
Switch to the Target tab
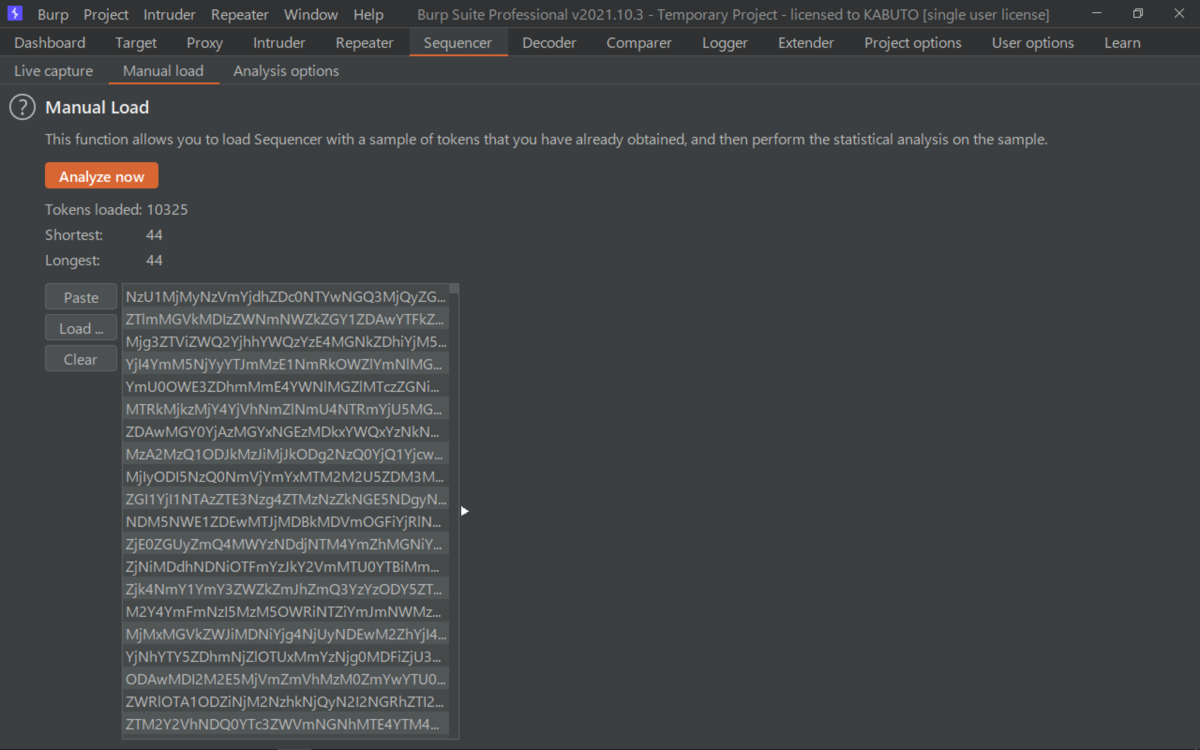(136, 43)
